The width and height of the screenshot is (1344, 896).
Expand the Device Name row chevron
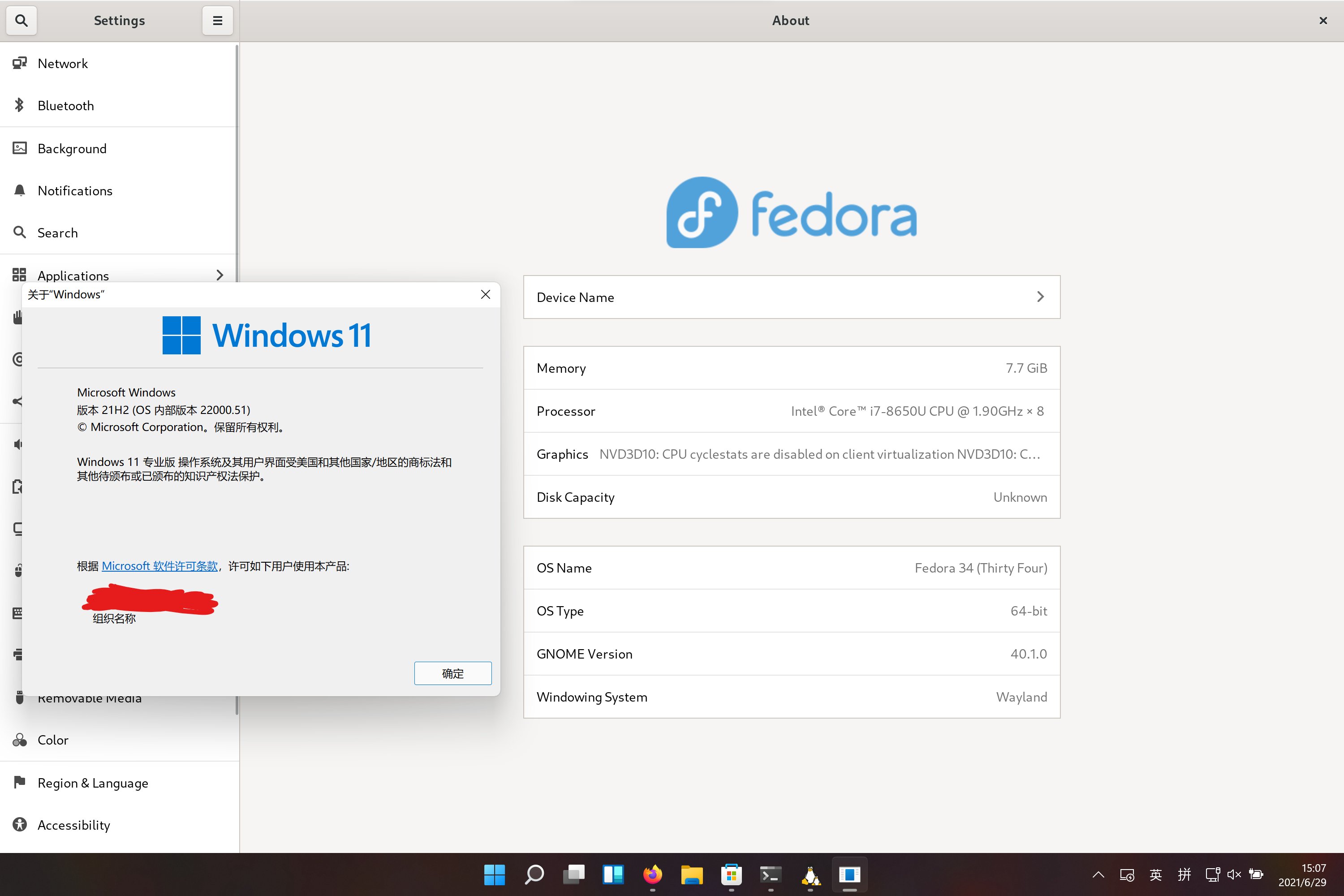[x=1041, y=297]
